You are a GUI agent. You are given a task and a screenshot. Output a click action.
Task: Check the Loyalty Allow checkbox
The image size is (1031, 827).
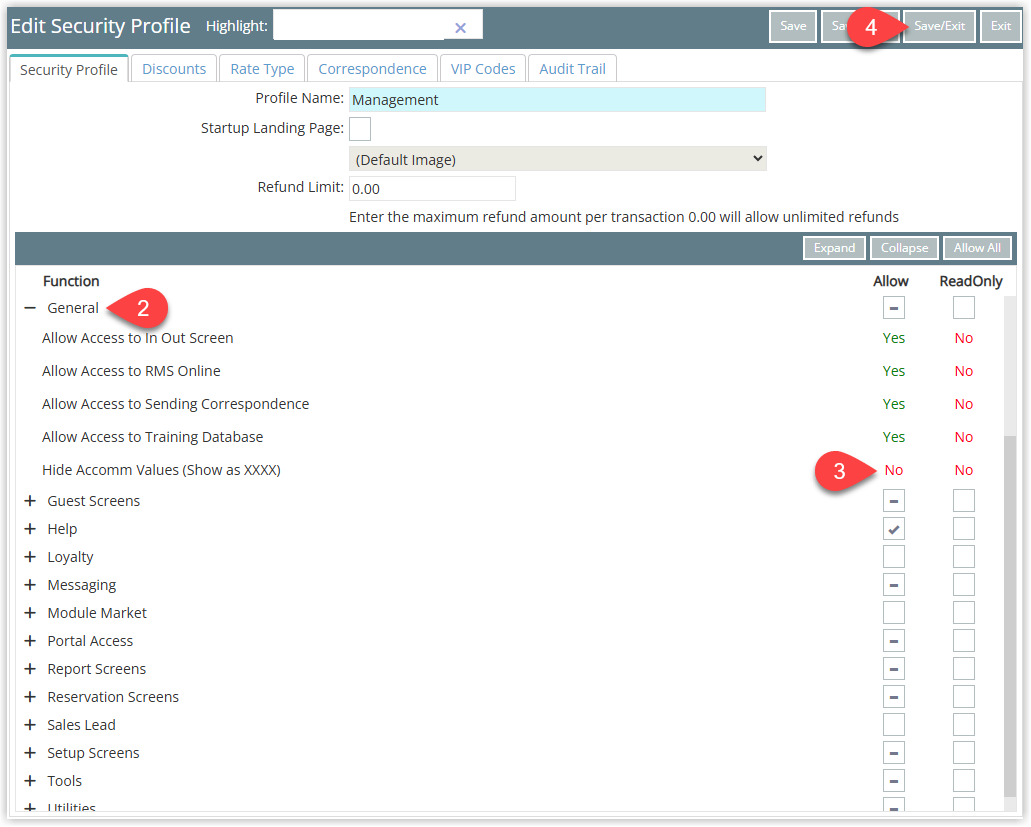pos(894,557)
